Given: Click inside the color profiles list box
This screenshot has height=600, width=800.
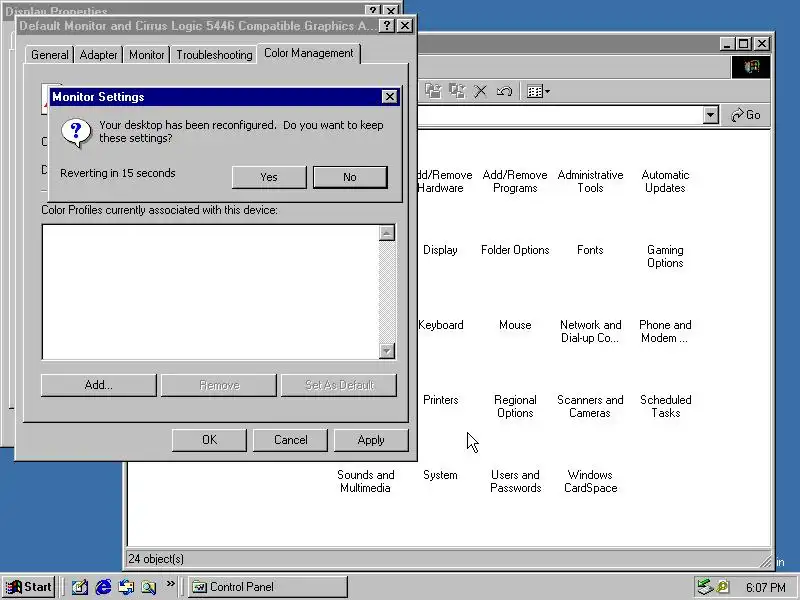Looking at the screenshot, I should coord(211,292).
